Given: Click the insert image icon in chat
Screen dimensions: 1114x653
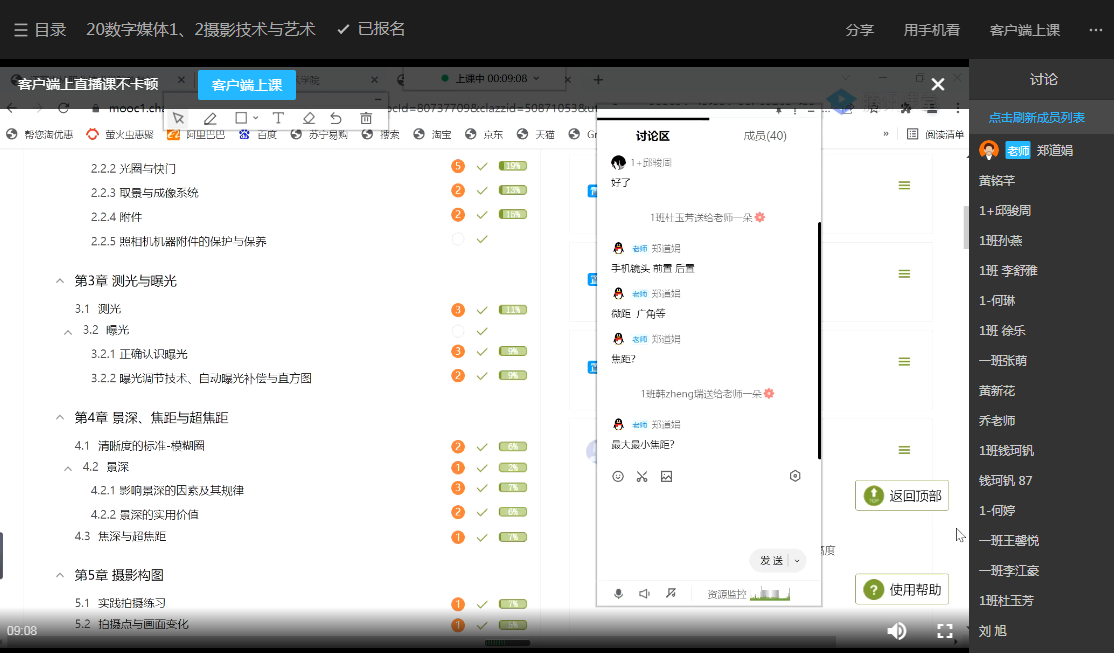Looking at the screenshot, I should 666,476.
